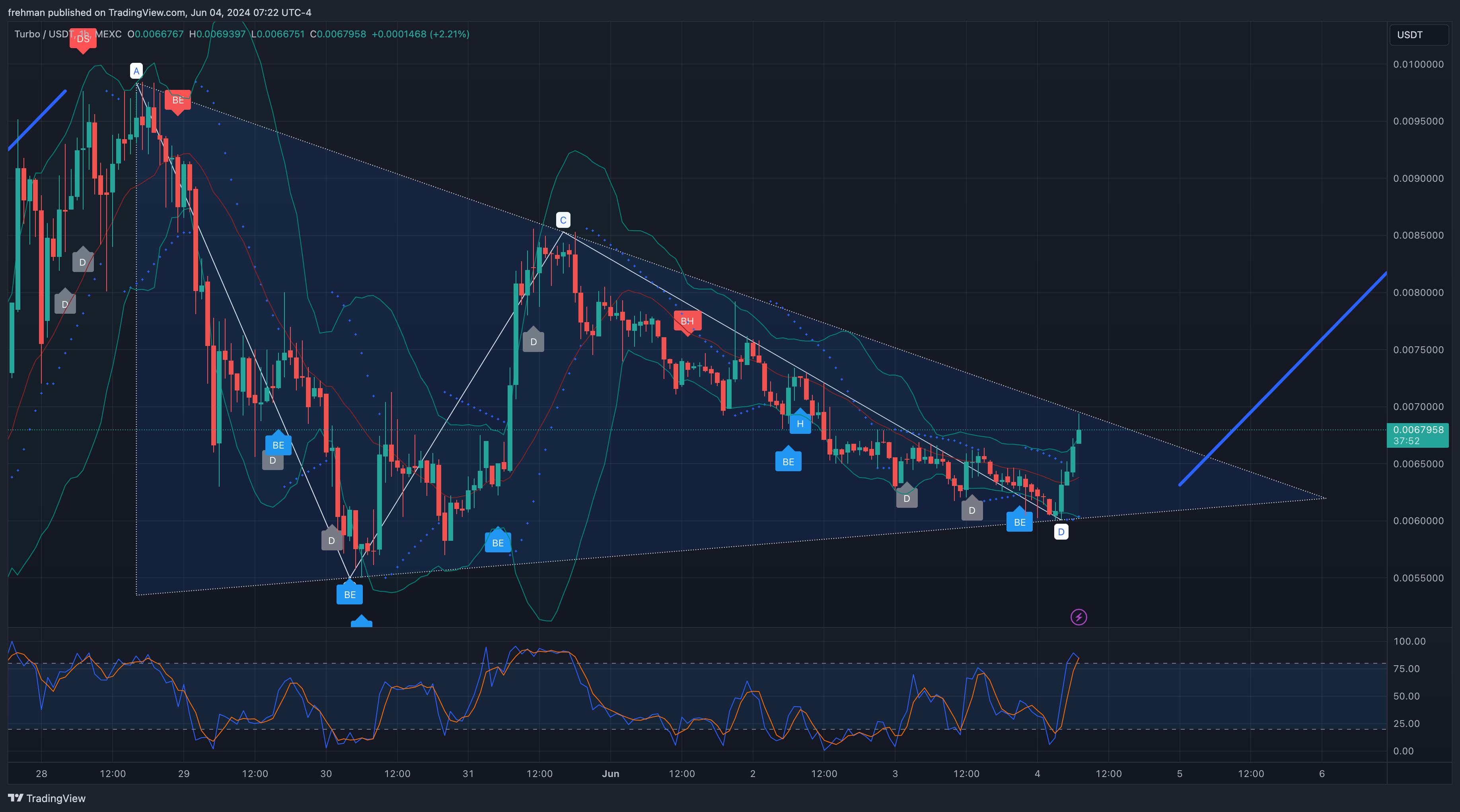1460x812 pixels.
Task: Click the 0.0085000 price axis label
Action: pyautogui.click(x=1418, y=235)
